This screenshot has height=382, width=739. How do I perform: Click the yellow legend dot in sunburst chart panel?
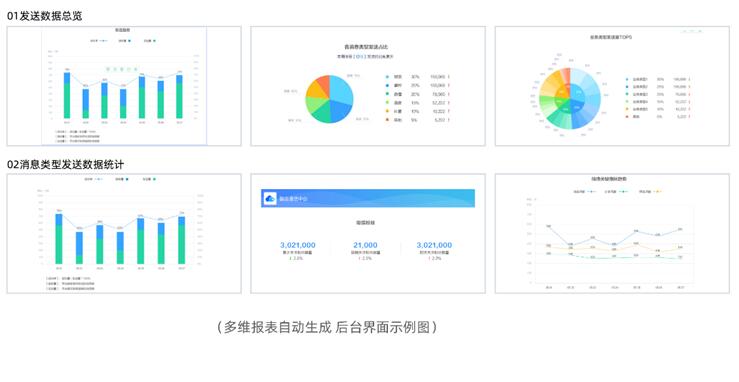click(x=627, y=109)
